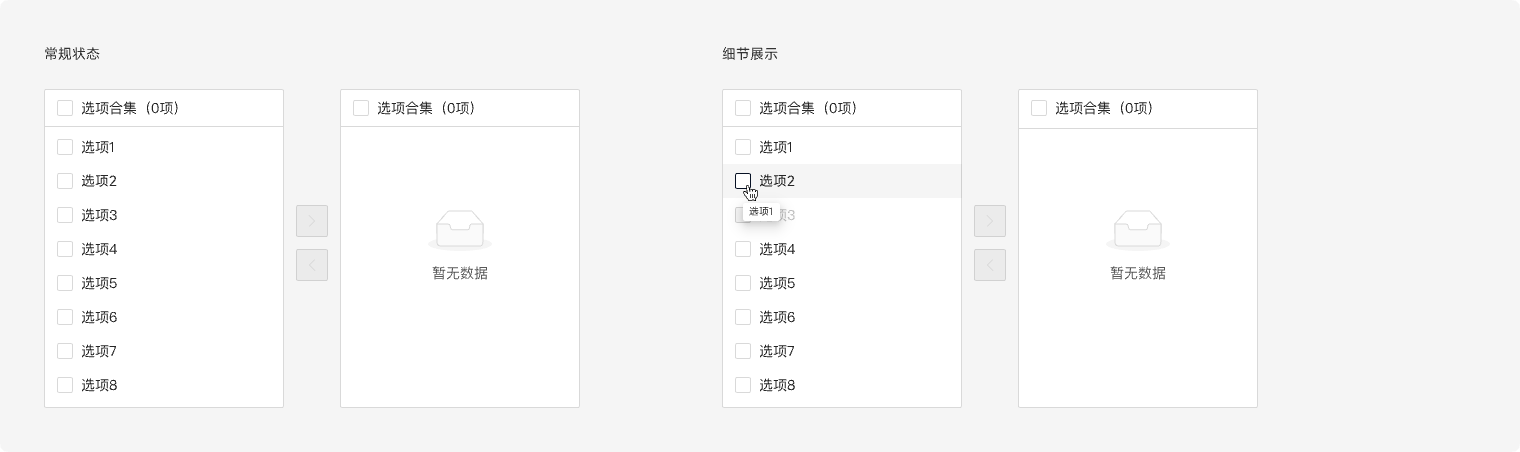This screenshot has height=452, width=1520.
Task: Check the hovered 选项2 checkbox in 细节展示
Action: 743,181
